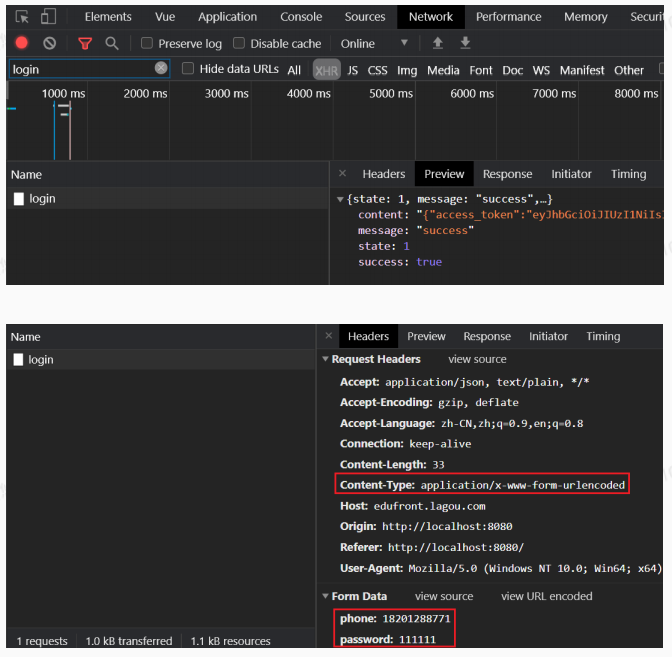This screenshot has height=657, width=672.
Task: Check the Hide data URLs box
Action: tap(188, 69)
